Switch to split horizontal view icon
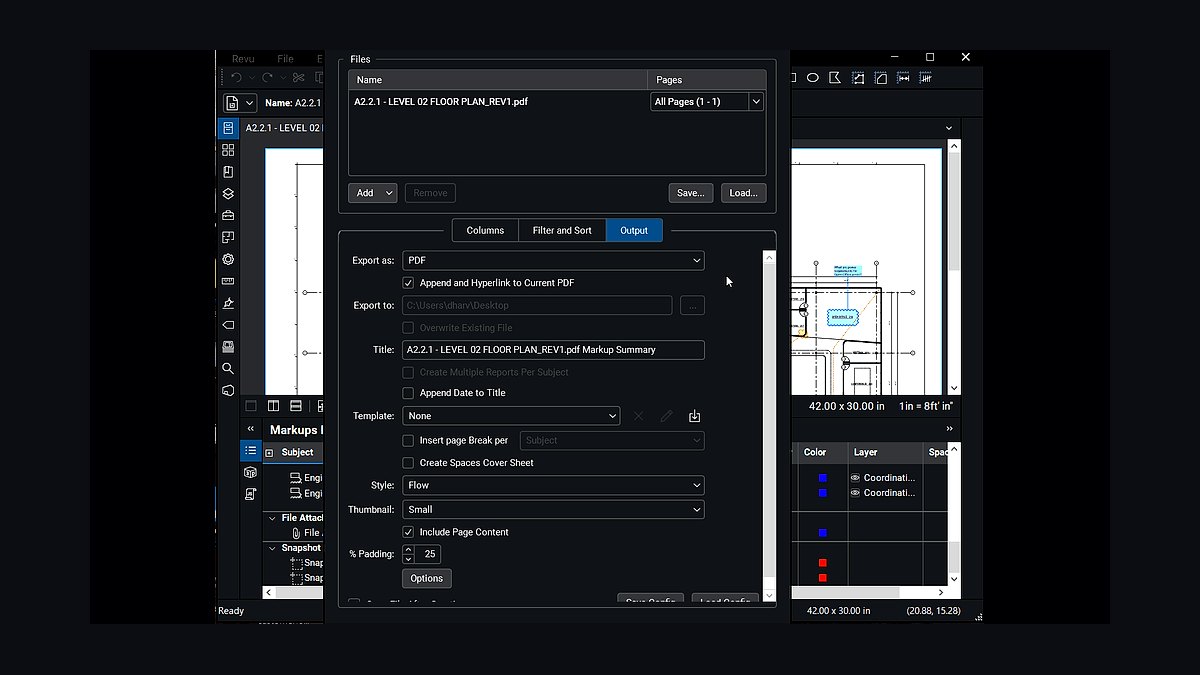The width and height of the screenshot is (1200, 675). point(295,406)
